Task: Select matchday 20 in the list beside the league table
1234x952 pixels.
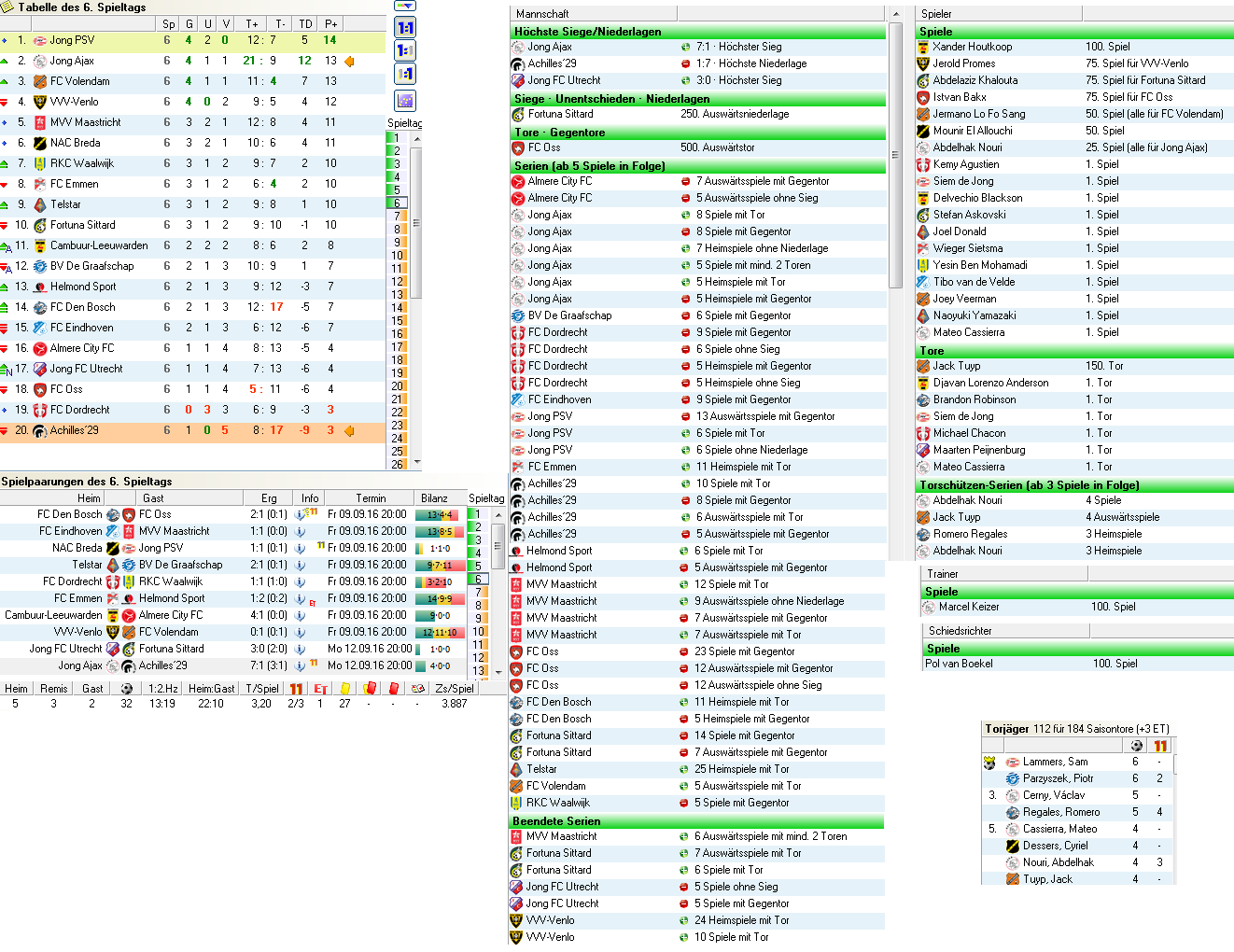Action: click(x=397, y=385)
